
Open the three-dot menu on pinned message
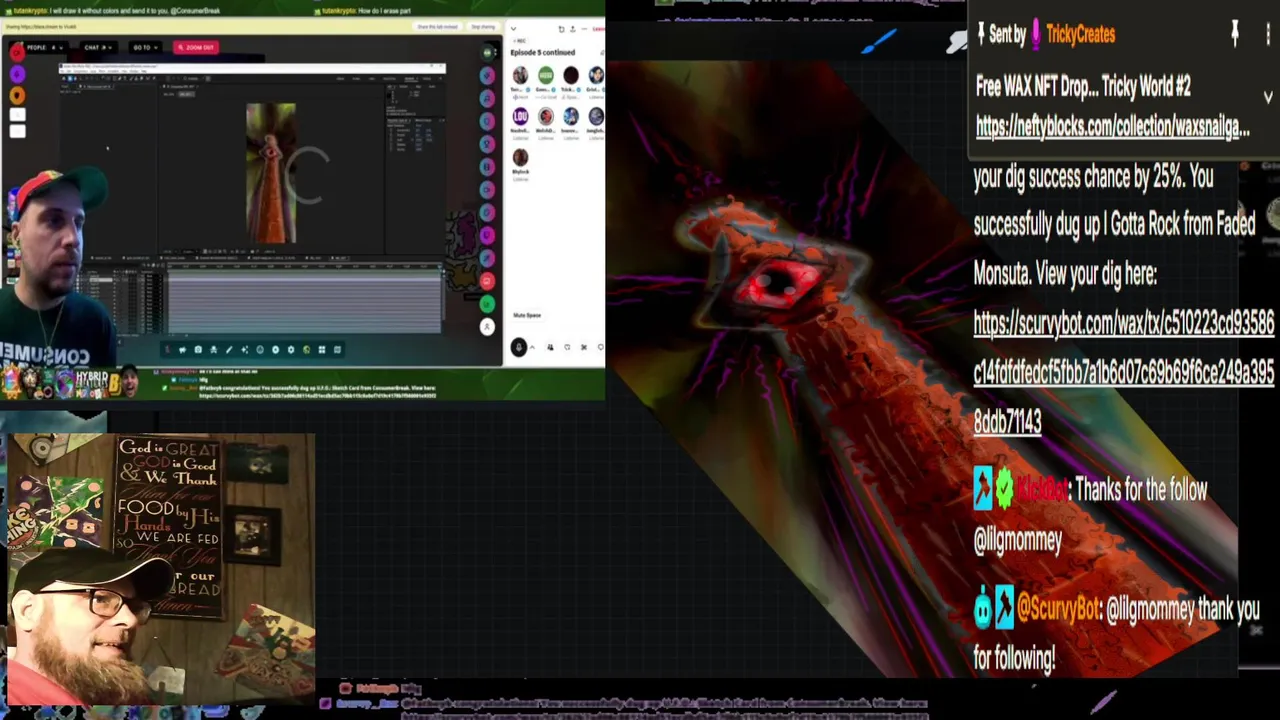[1267, 35]
